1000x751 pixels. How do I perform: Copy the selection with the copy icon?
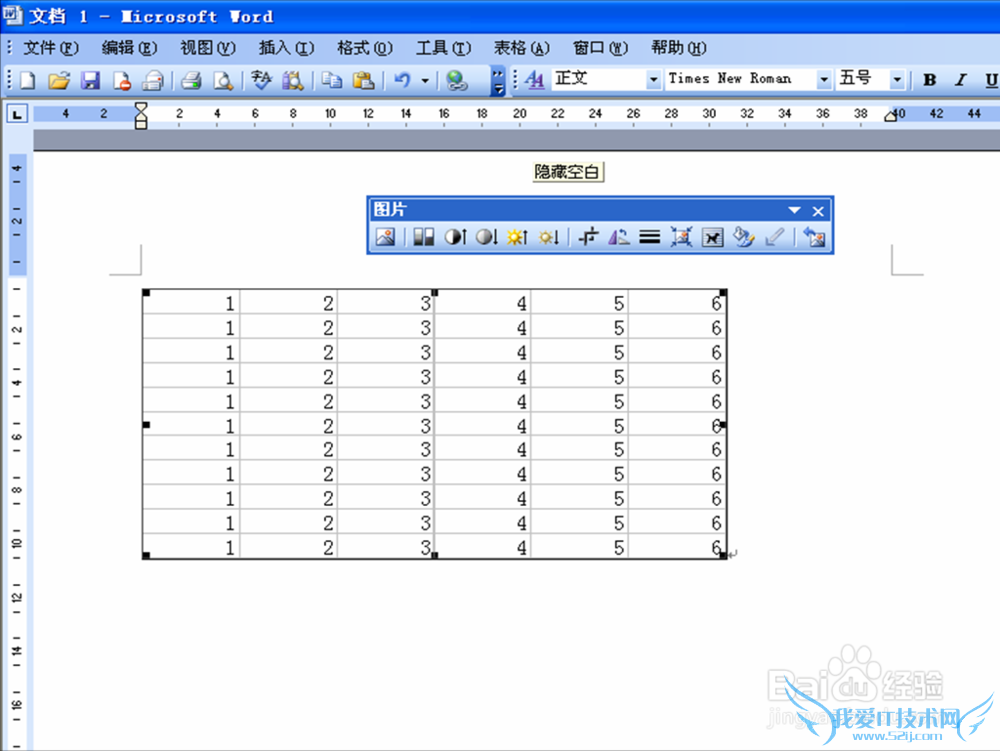(332, 80)
